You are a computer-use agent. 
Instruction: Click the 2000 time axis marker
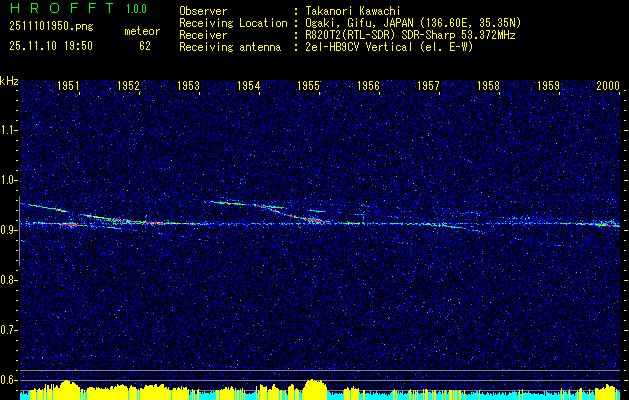[608, 85]
